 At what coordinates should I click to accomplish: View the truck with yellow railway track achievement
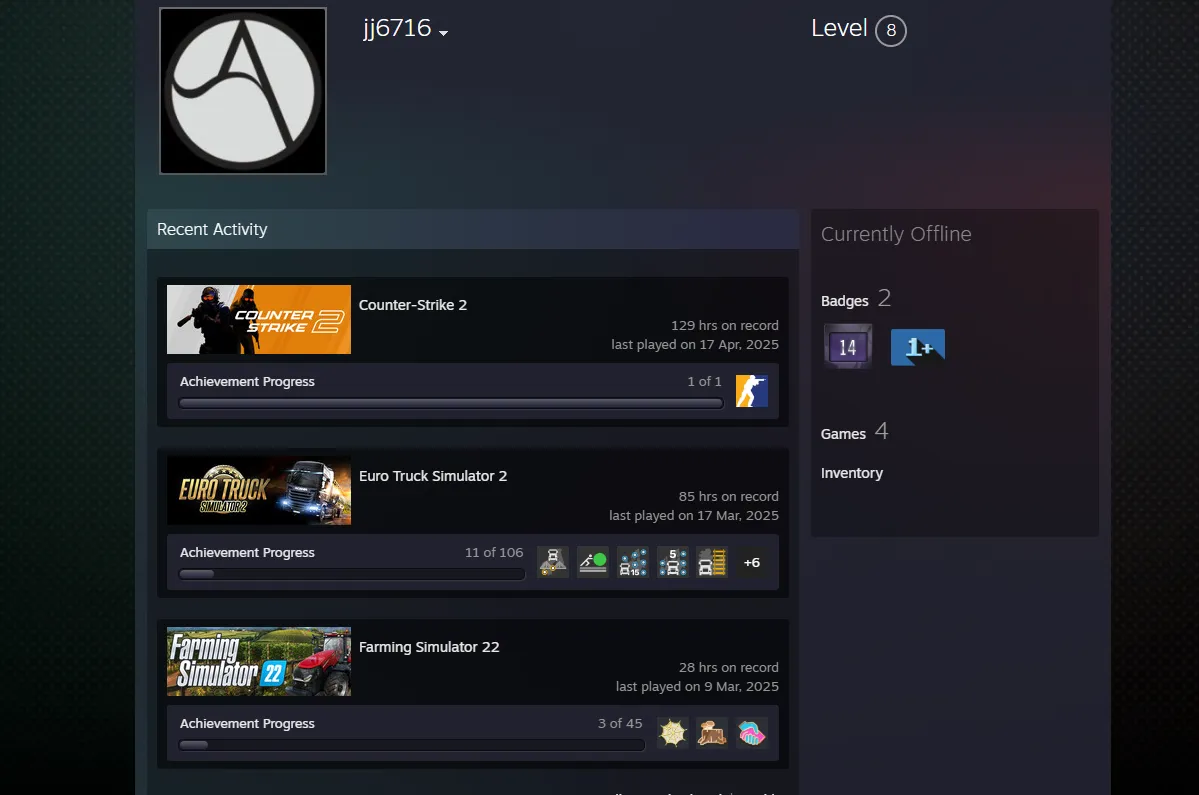click(712, 562)
